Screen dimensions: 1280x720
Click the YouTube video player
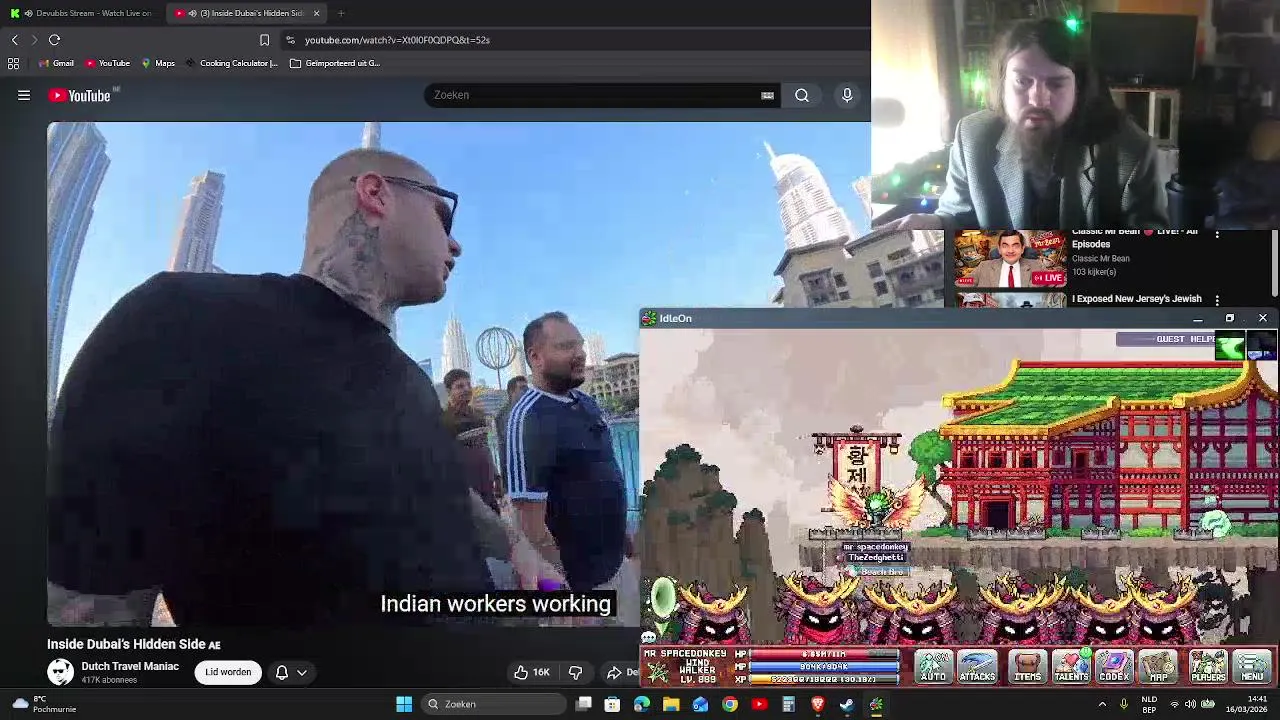coord(343,374)
